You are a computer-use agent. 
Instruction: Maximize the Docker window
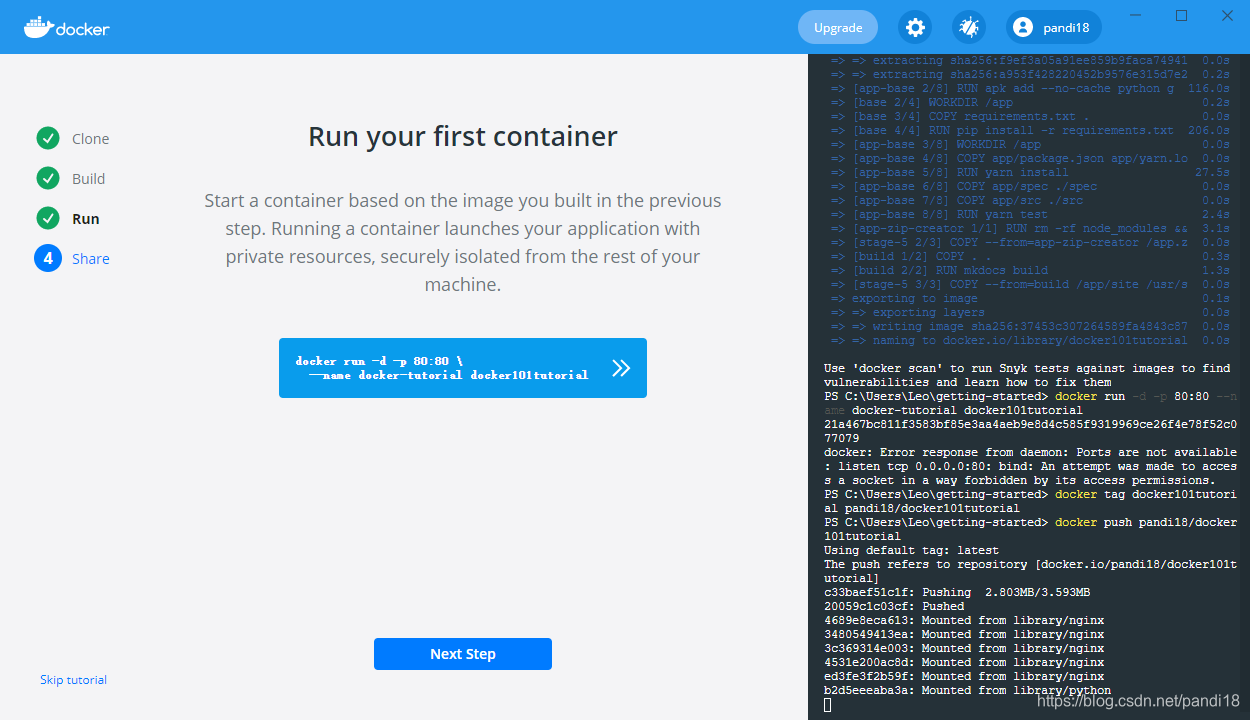1181,15
